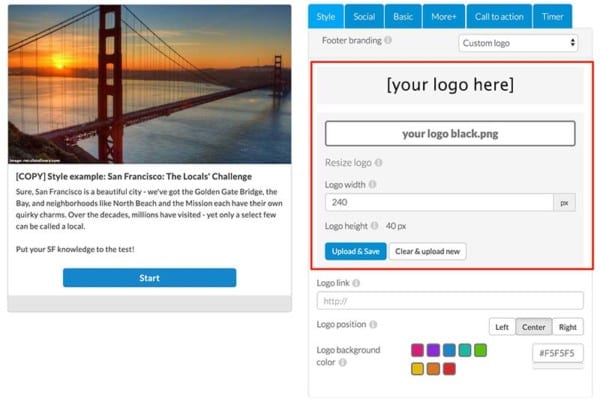Click the Logo link http:// field
The image size is (600, 399).
click(450, 301)
